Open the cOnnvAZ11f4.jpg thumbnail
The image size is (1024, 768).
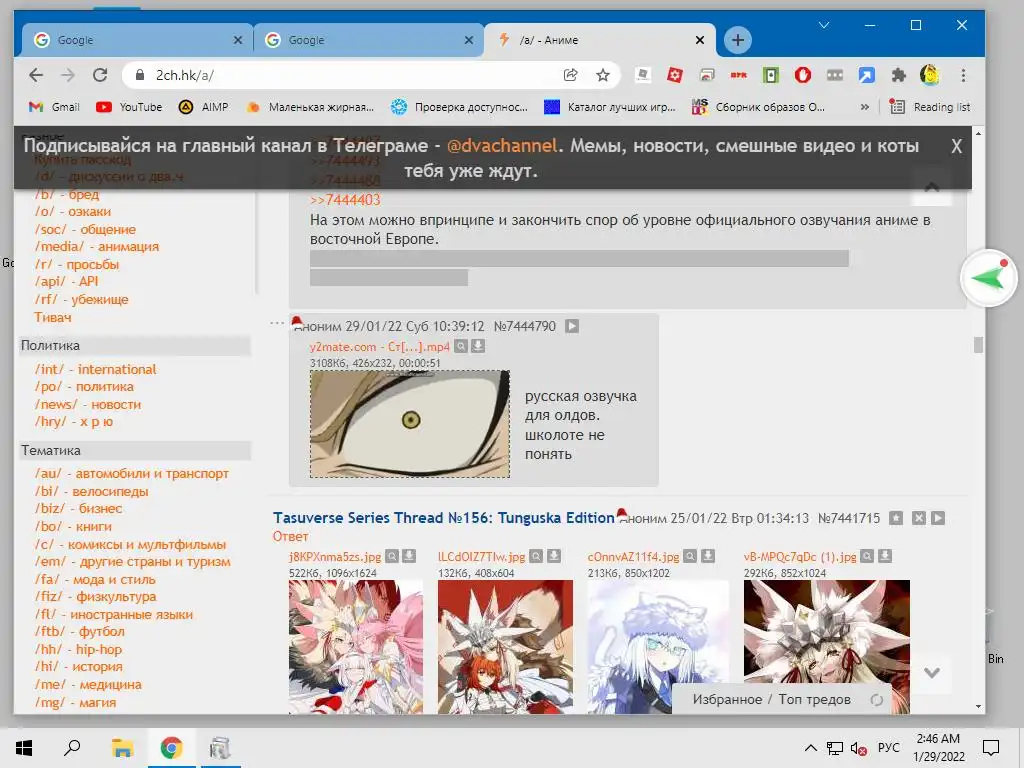pyautogui.click(x=658, y=647)
